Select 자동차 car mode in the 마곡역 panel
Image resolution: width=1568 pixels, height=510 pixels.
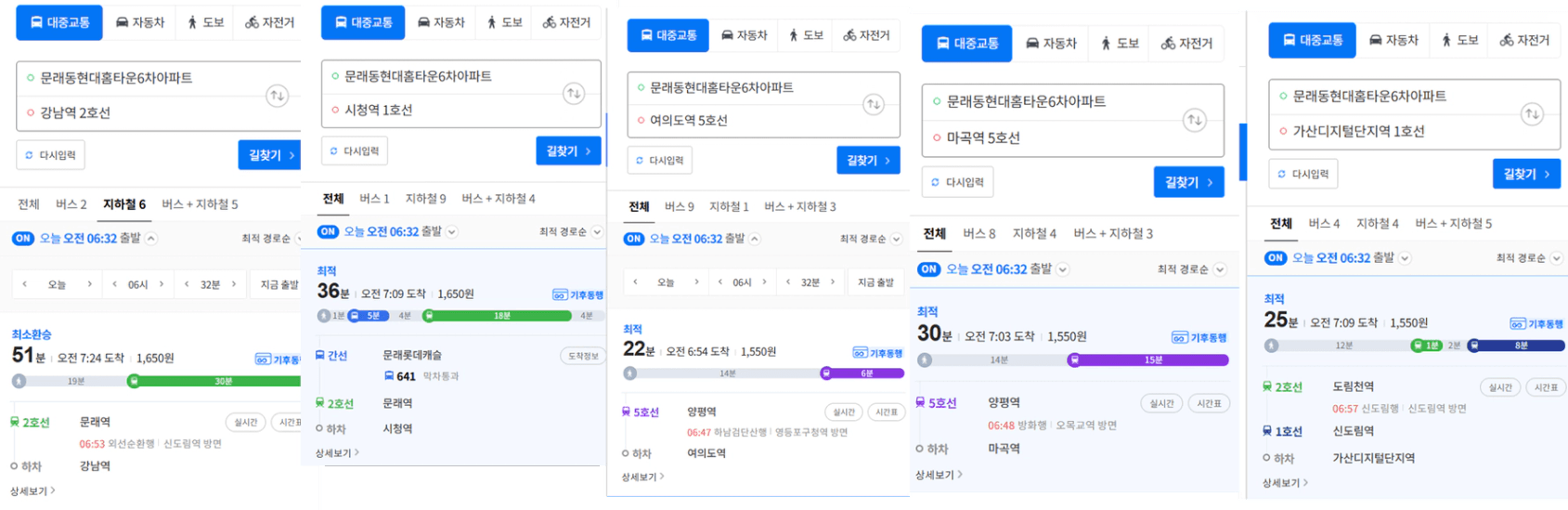point(1051,44)
